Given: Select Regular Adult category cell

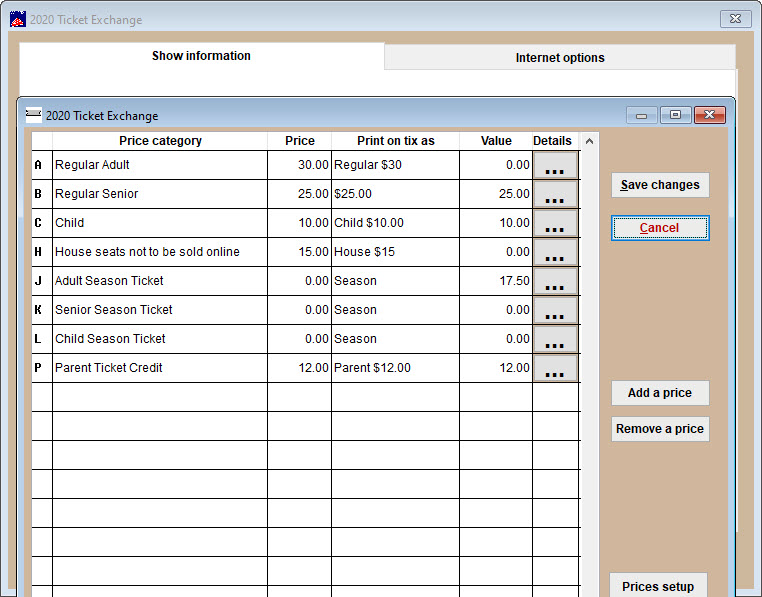Looking at the screenshot, I should point(160,165).
